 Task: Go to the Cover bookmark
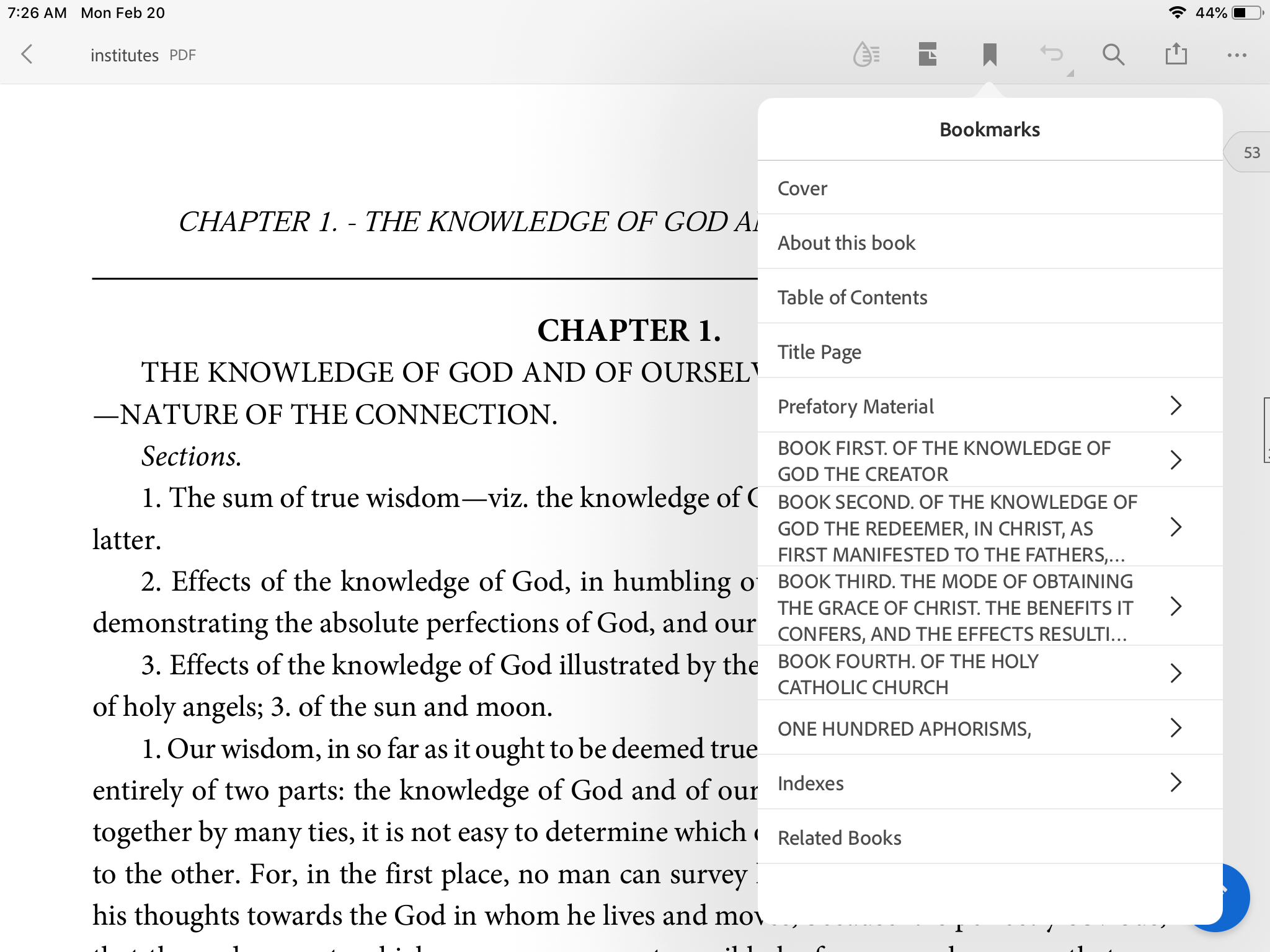pyautogui.click(x=802, y=188)
